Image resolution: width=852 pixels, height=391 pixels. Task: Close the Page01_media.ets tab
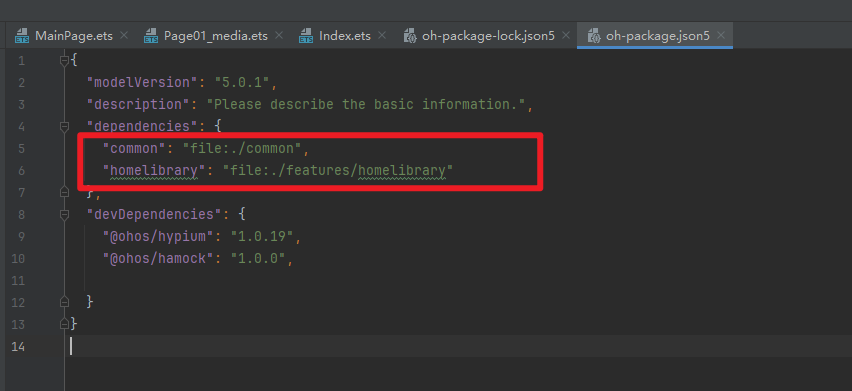pos(279,36)
